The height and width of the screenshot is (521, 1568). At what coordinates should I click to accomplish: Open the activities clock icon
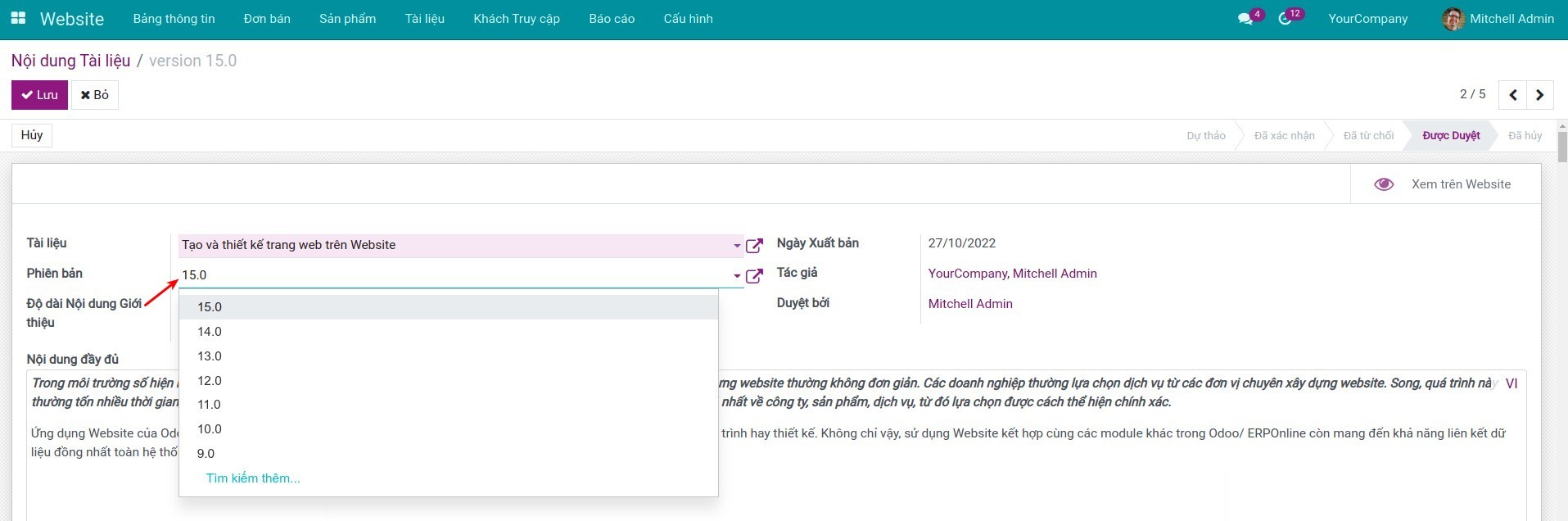[x=1285, y=19]
